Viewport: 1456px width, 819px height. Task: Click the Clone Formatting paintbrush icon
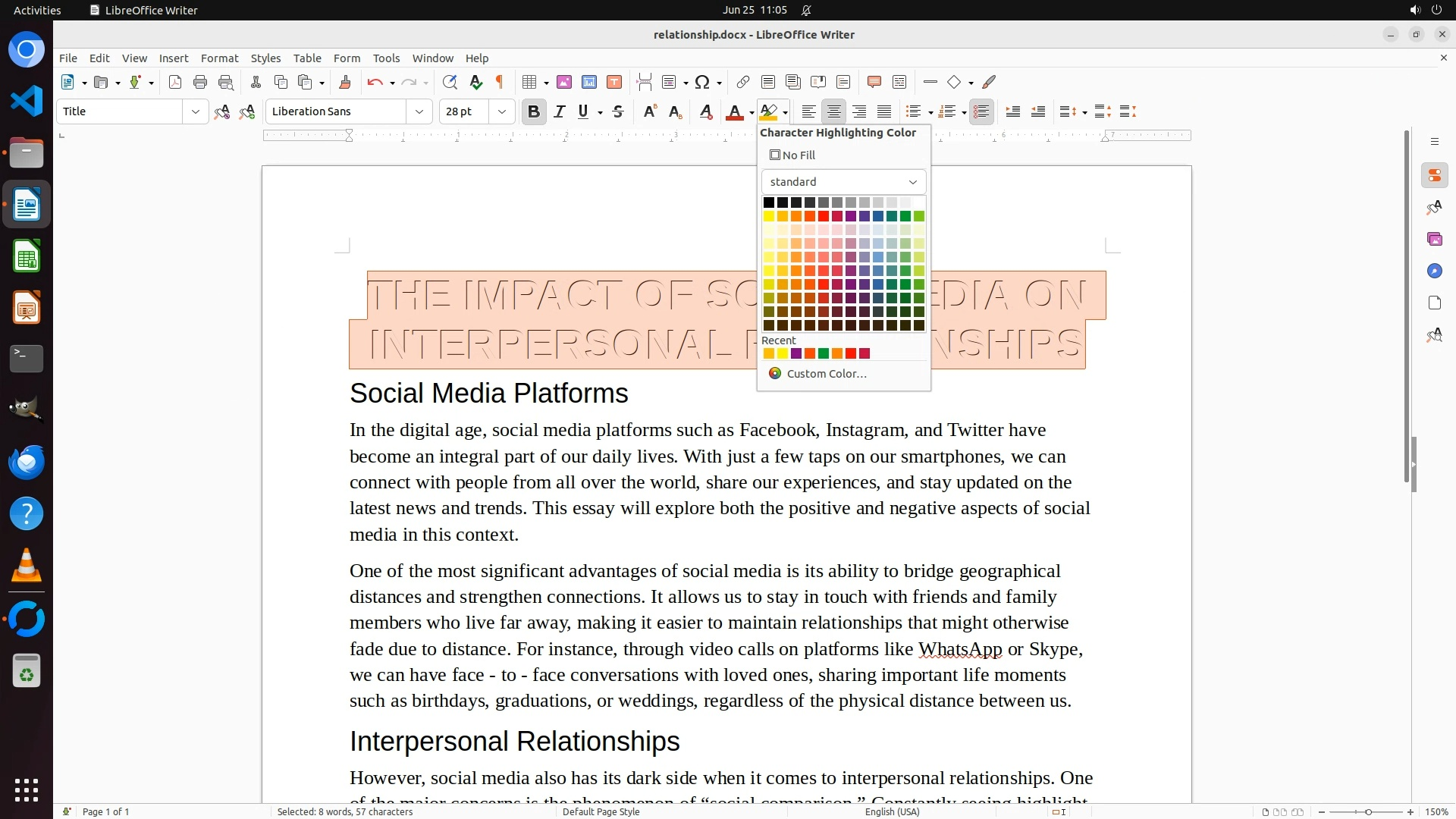(344, 83)
